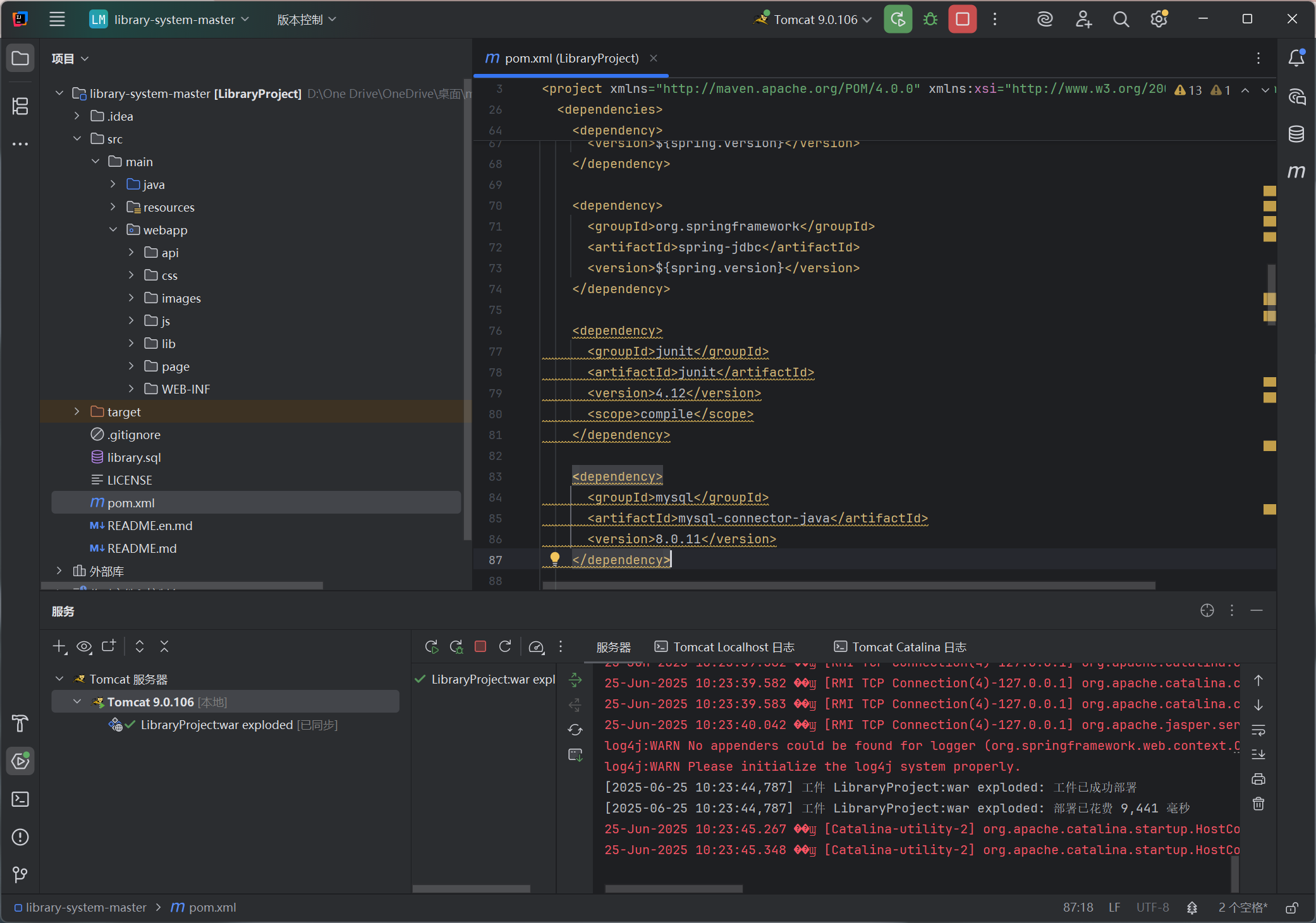Click the Build hammer icon
This screenshot has width=1316, height=923.
click(x=20, y=723)
